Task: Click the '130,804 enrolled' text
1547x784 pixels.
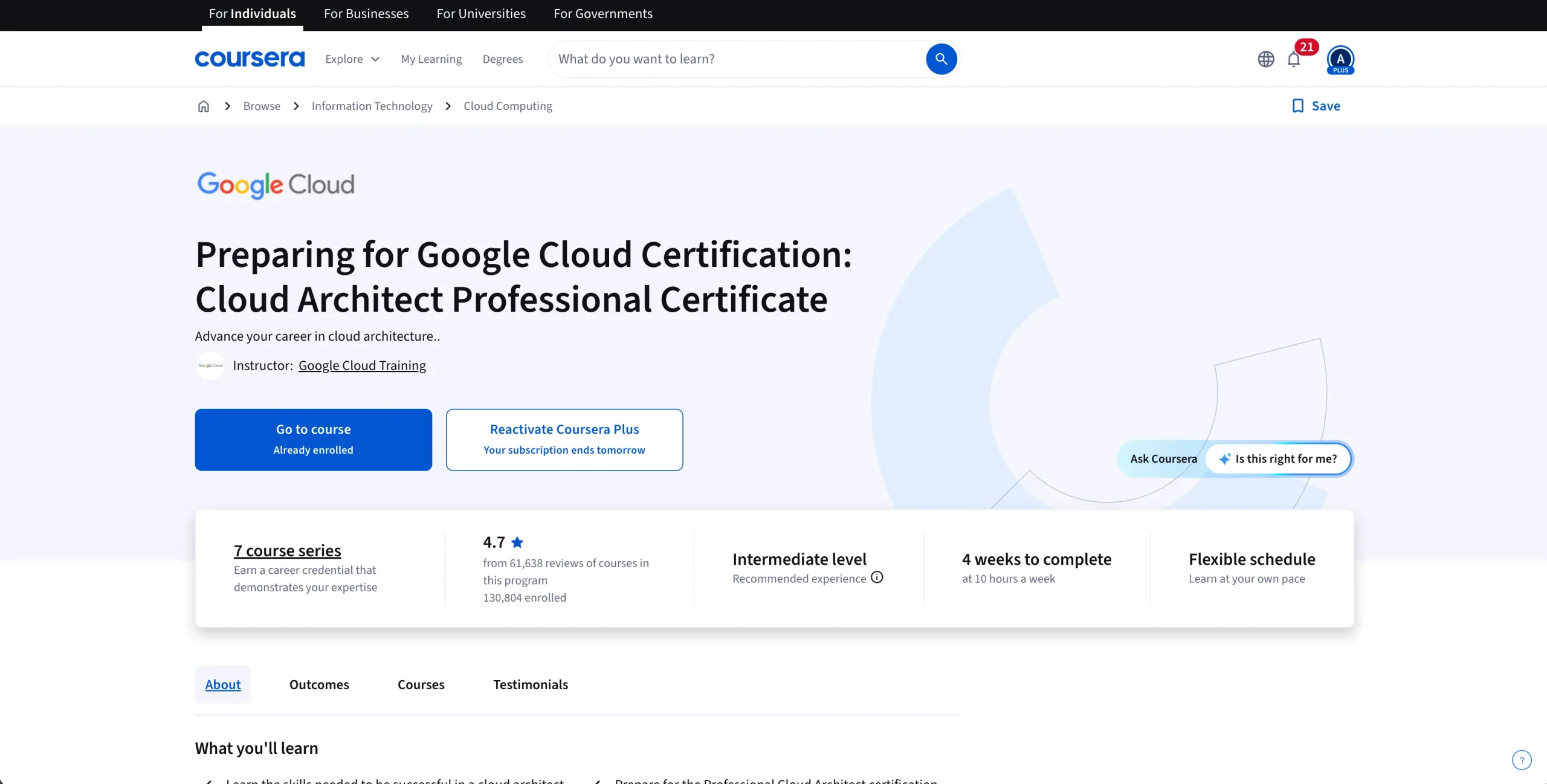Action: [525, 597]
